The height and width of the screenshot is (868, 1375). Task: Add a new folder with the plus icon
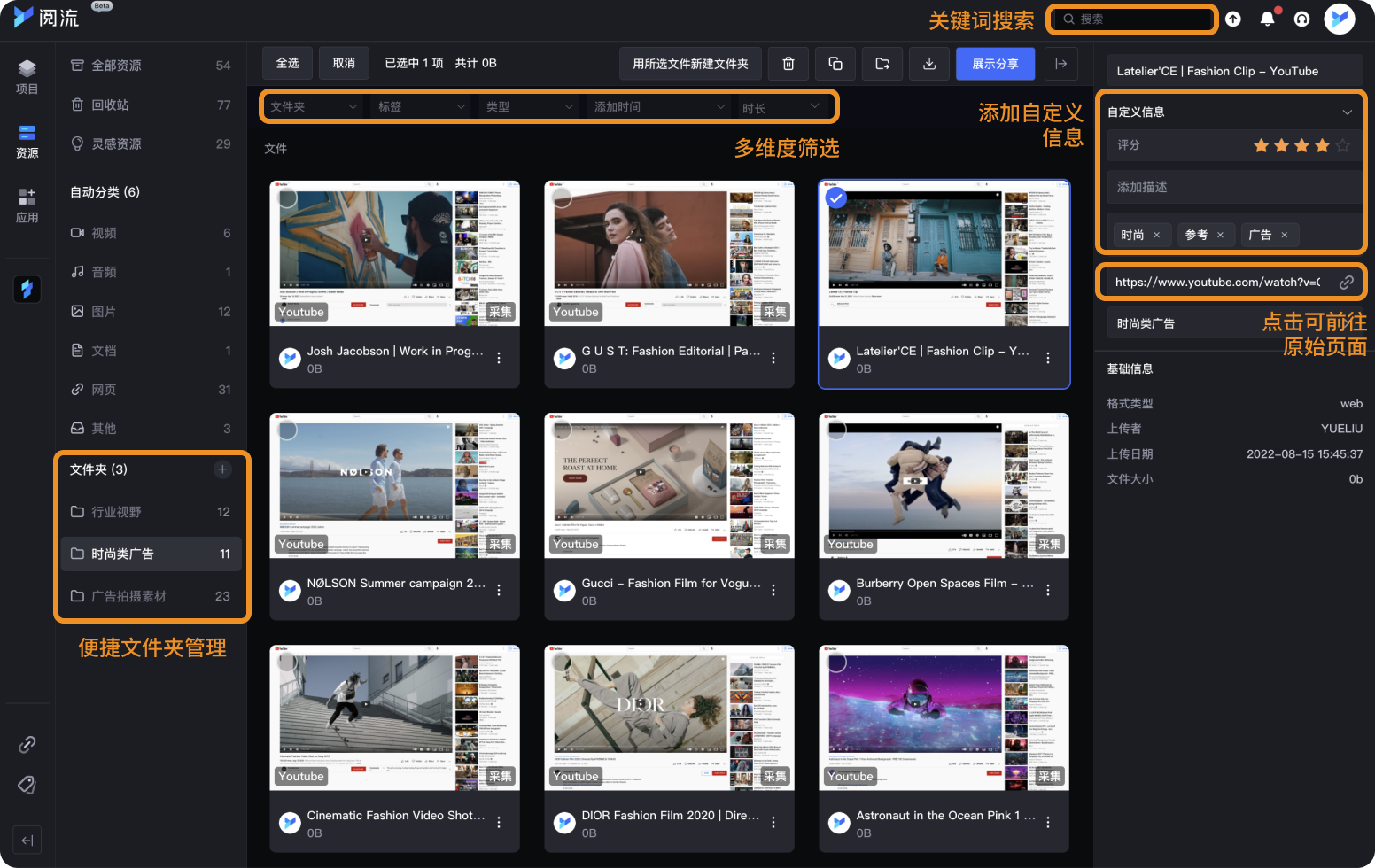coord(222,469)
